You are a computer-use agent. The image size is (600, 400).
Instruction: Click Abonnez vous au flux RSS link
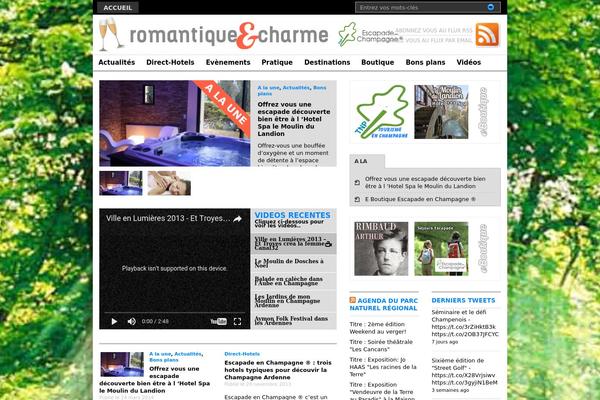(434, 30)
